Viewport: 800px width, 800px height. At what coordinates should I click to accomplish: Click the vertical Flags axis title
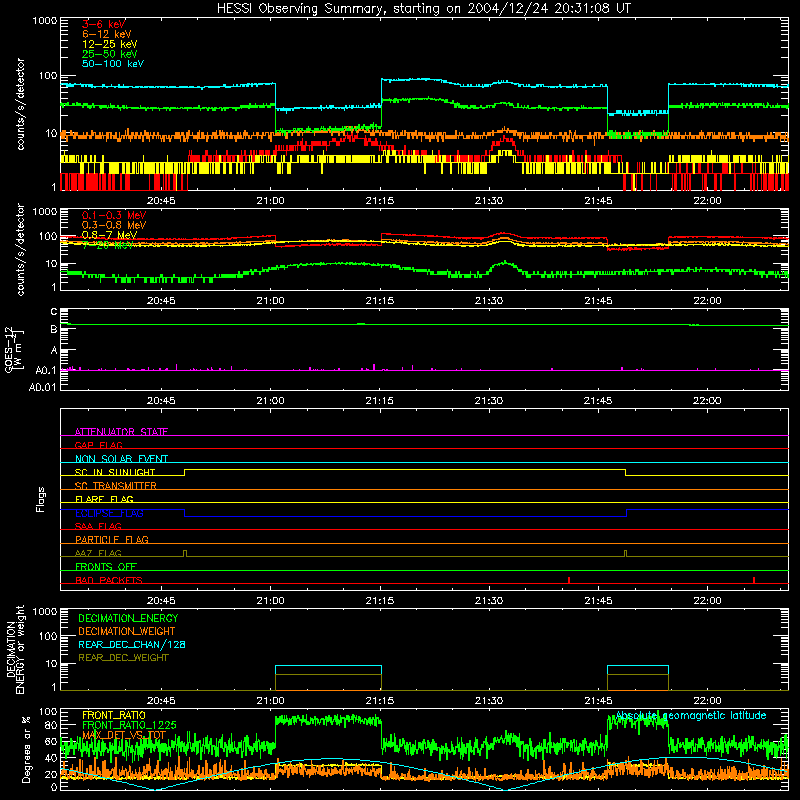tap(41, 499)
